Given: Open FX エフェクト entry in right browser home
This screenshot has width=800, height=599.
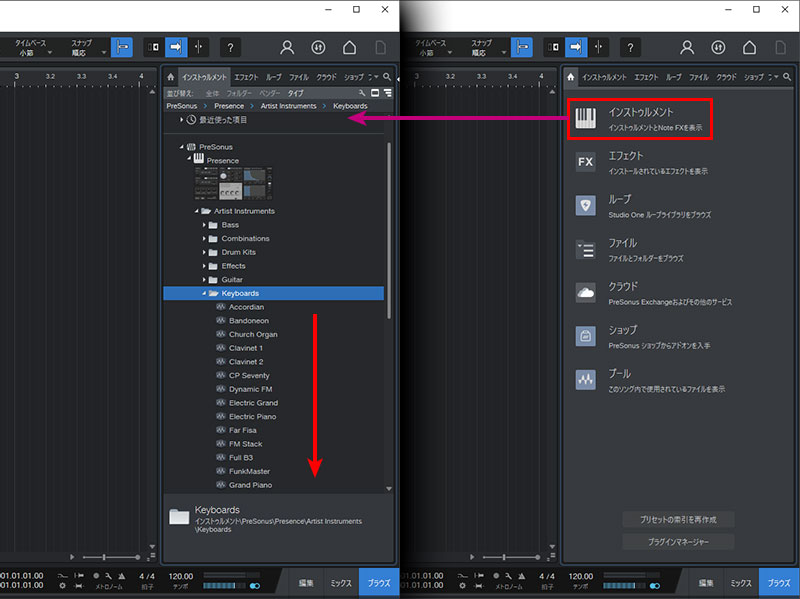Looking at the screenshot, I should (x=643, y=163).
